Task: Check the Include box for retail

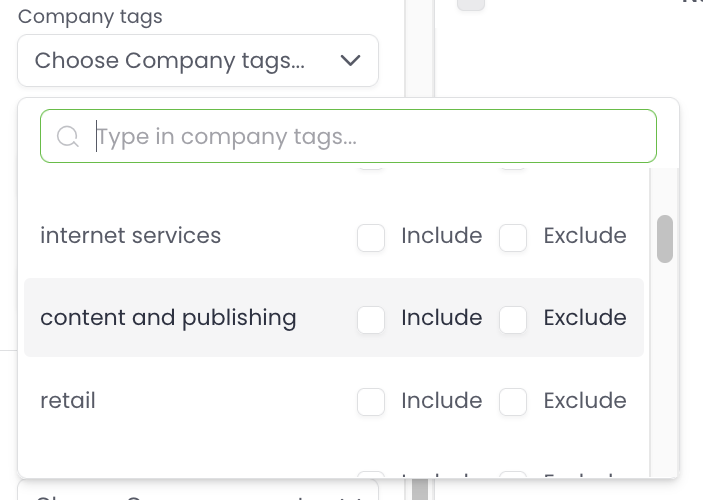Action: click(x=371, y=402)
